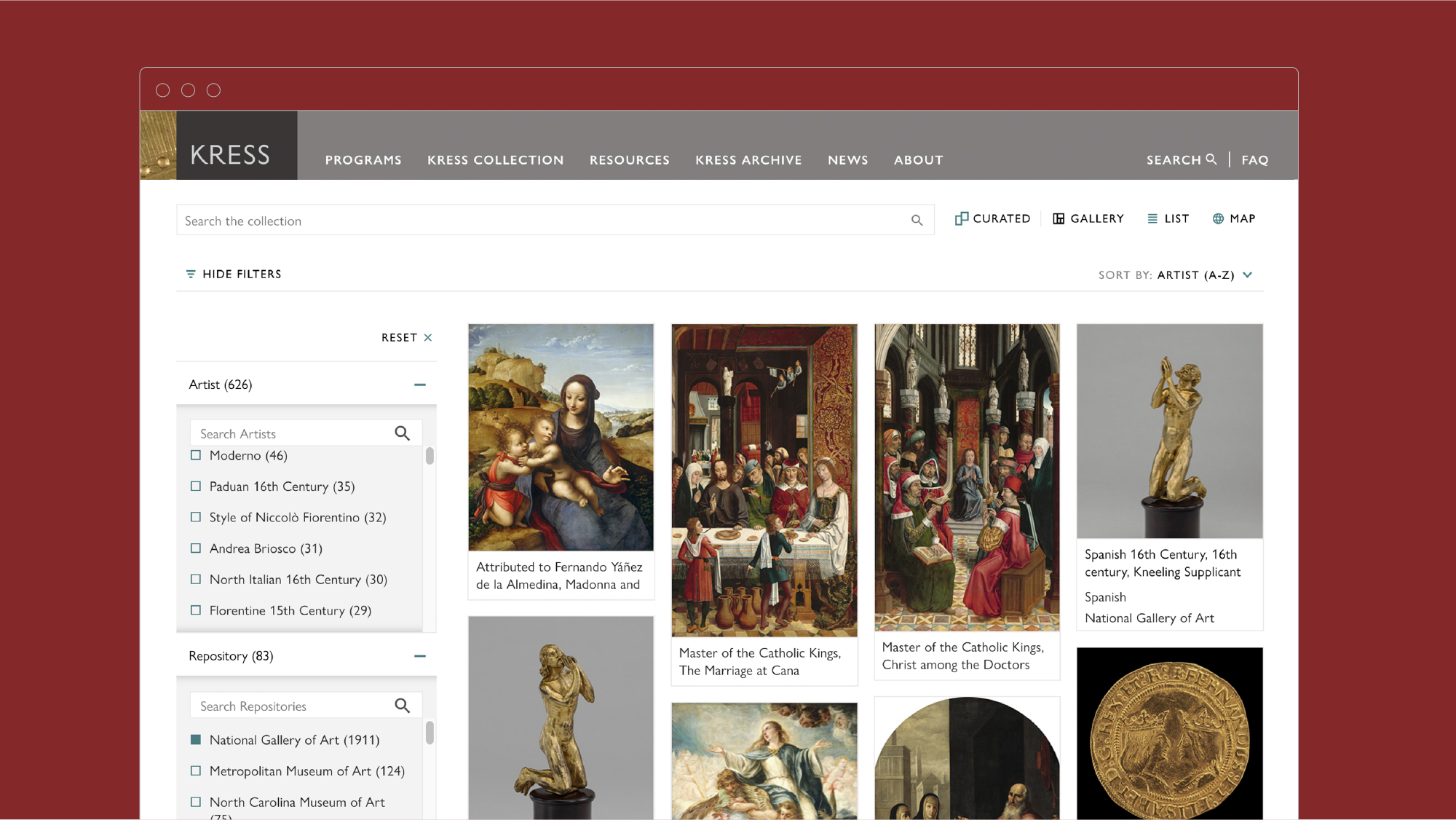Open the Resources menu
The height and width of the screenshot is (820, 1456).
pyautogui.click(x=629, y=159)
